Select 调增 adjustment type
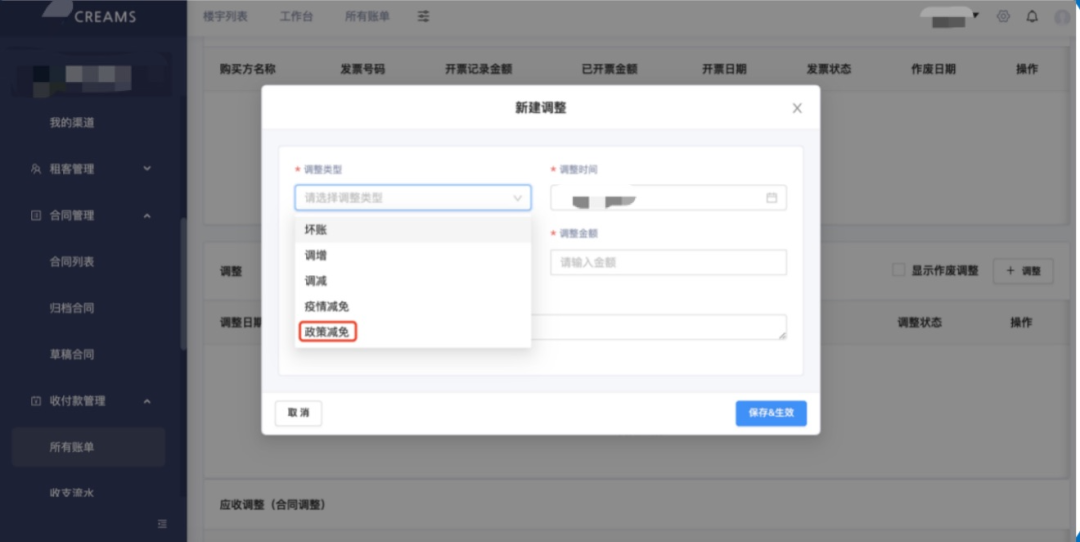Viewport: 1080px width, 542px height. coord(413,255)
